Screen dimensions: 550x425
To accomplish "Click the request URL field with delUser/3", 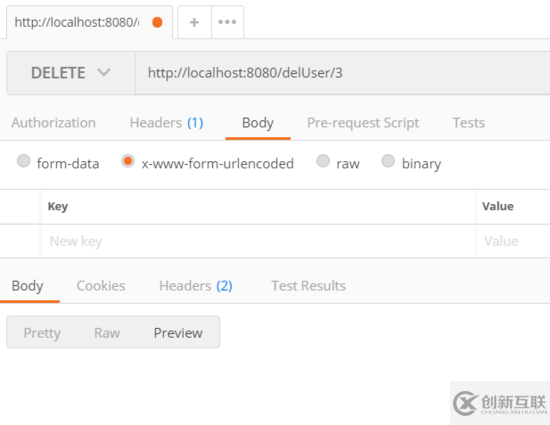I will point(342,73).
